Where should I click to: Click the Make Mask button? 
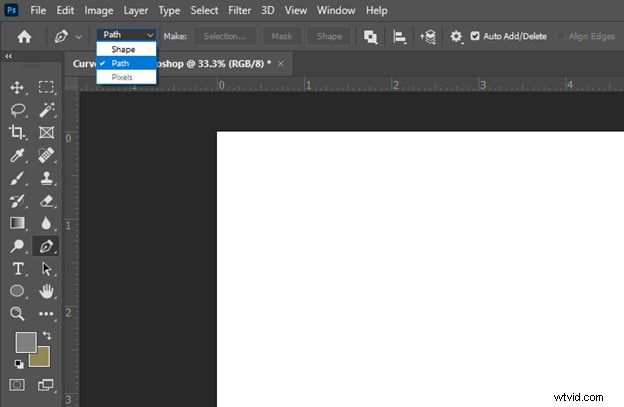tap(282, 36)
